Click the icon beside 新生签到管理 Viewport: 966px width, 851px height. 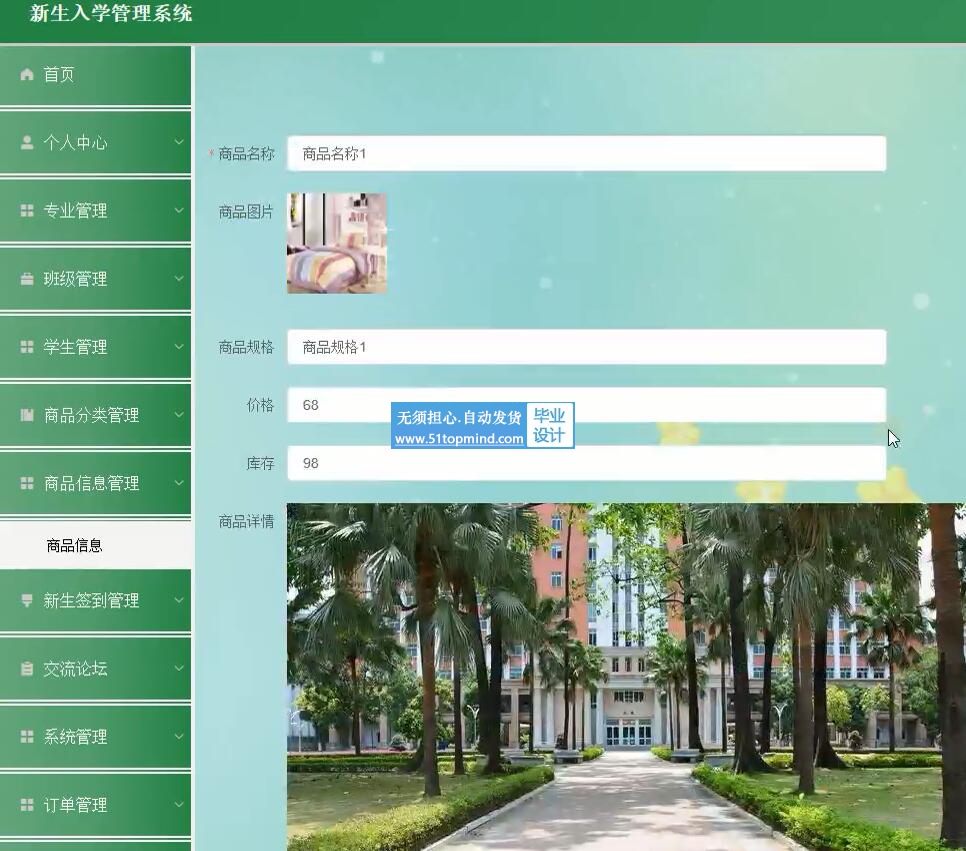point(26,600)
